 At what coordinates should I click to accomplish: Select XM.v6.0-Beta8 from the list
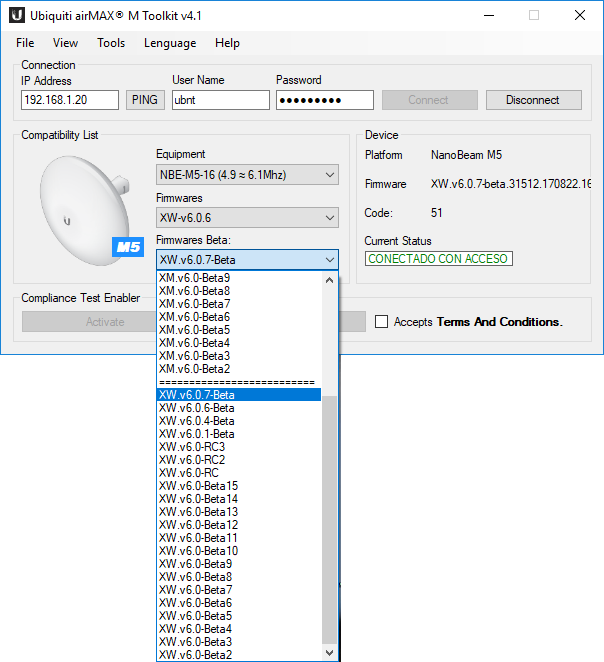(239, 291)
